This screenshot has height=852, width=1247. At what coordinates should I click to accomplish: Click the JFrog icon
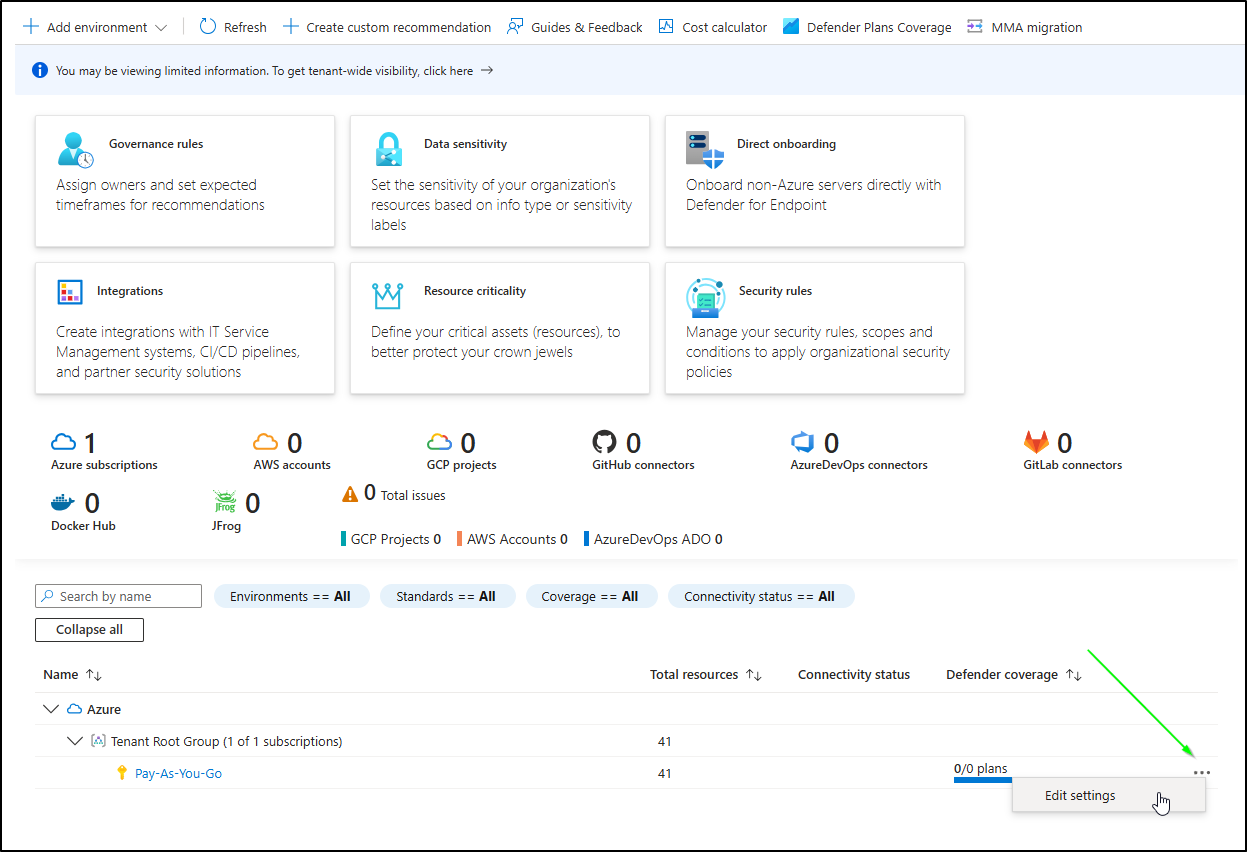225,502
